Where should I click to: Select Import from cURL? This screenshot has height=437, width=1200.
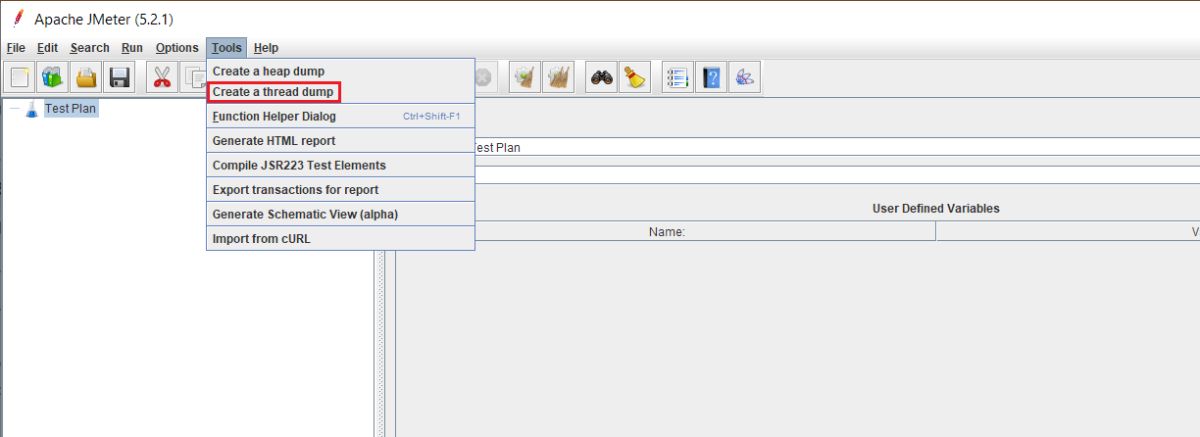(x=340, y=239)
